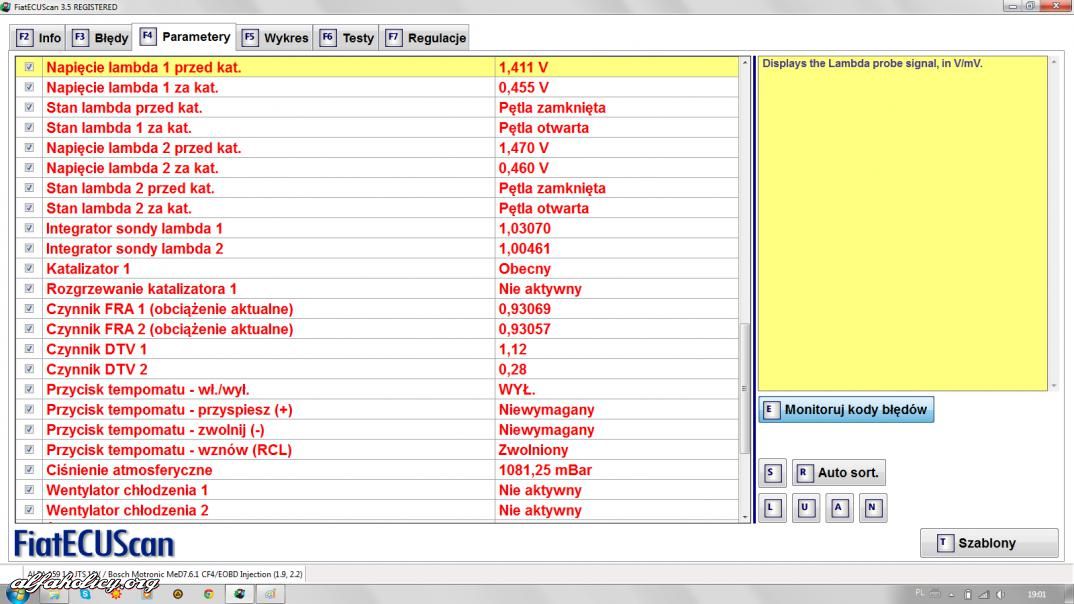
Task: Toggle the Katalizator 1 checkbox
Action: click(x=29, y=269)
